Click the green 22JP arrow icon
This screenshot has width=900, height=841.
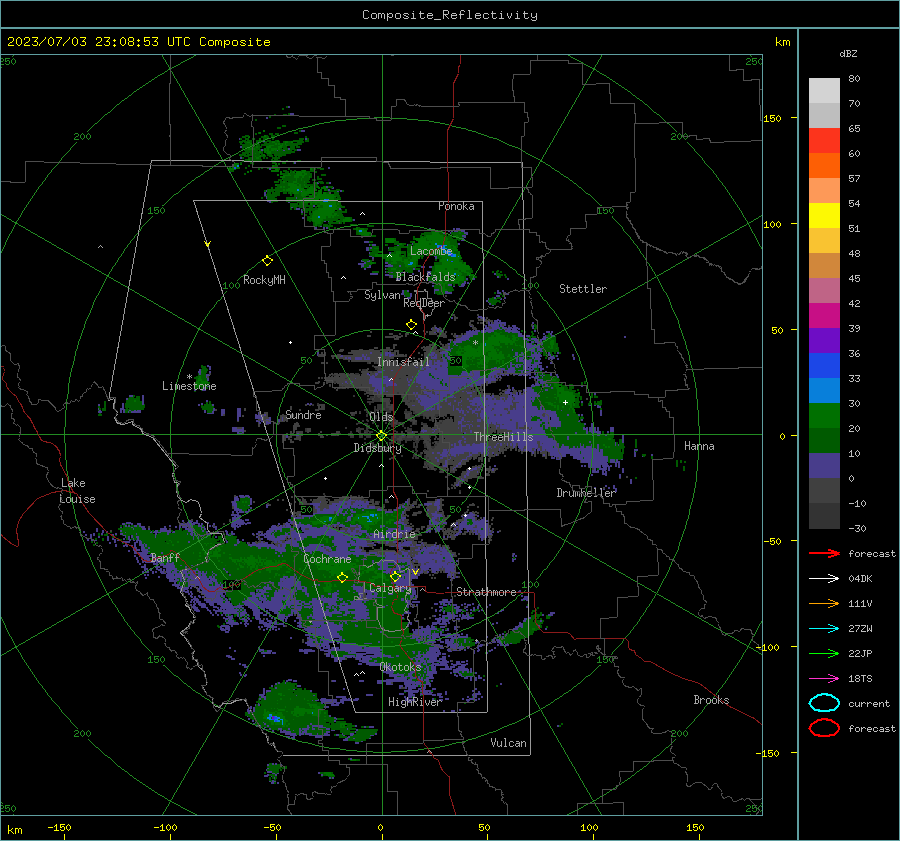[x=824, y=653]
